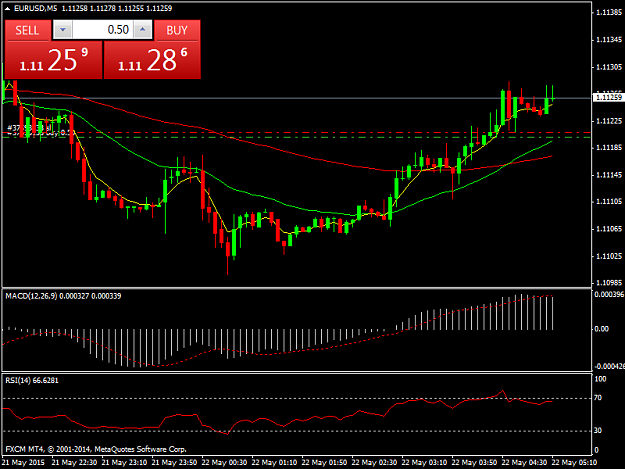The height and width of the screenshot is (469, 625).
Task: Click the 22 May 05:10 time label
Action: pos(574,462)
